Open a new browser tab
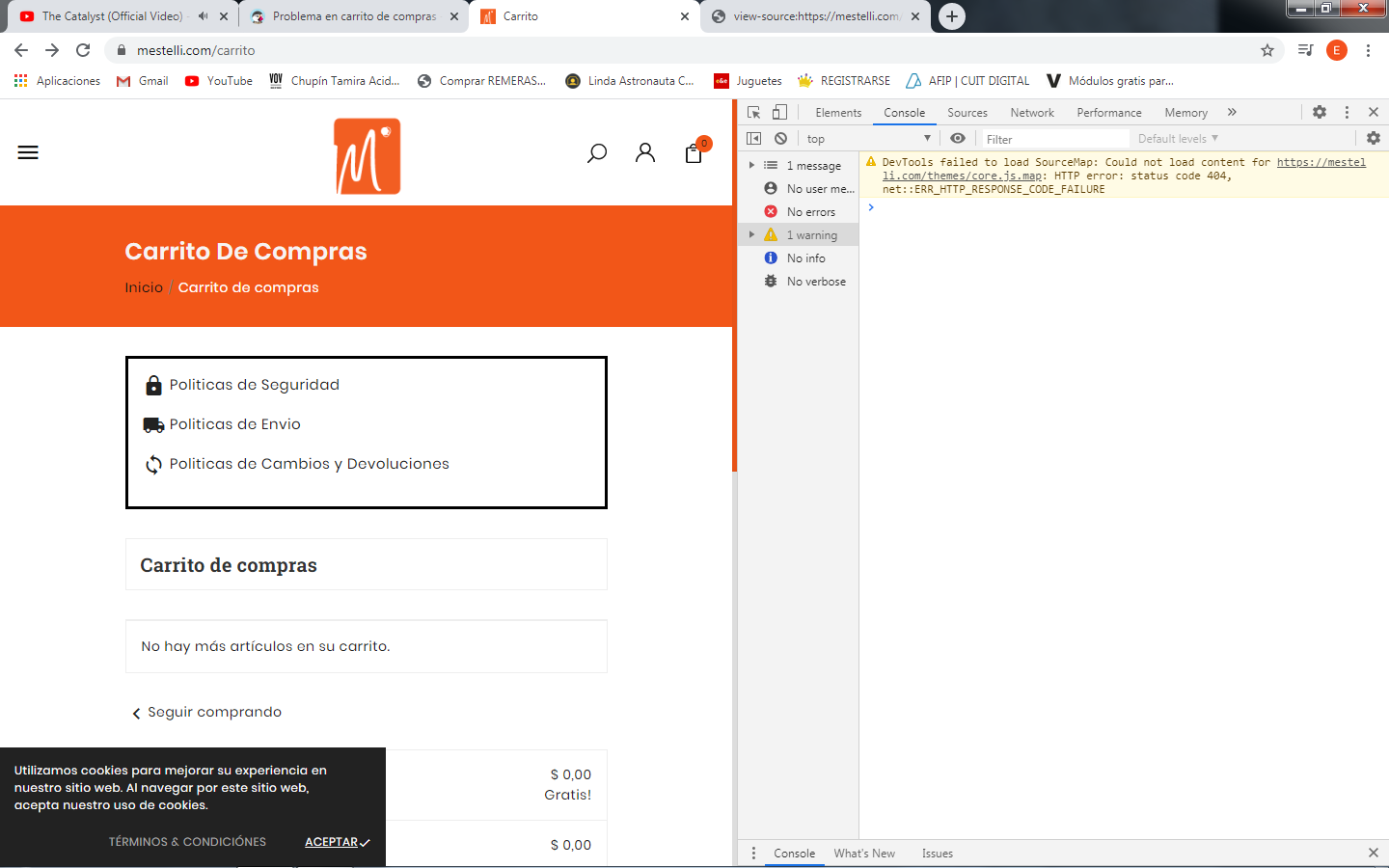Viewport: 1389px width, 868px height. click(952, 16)
